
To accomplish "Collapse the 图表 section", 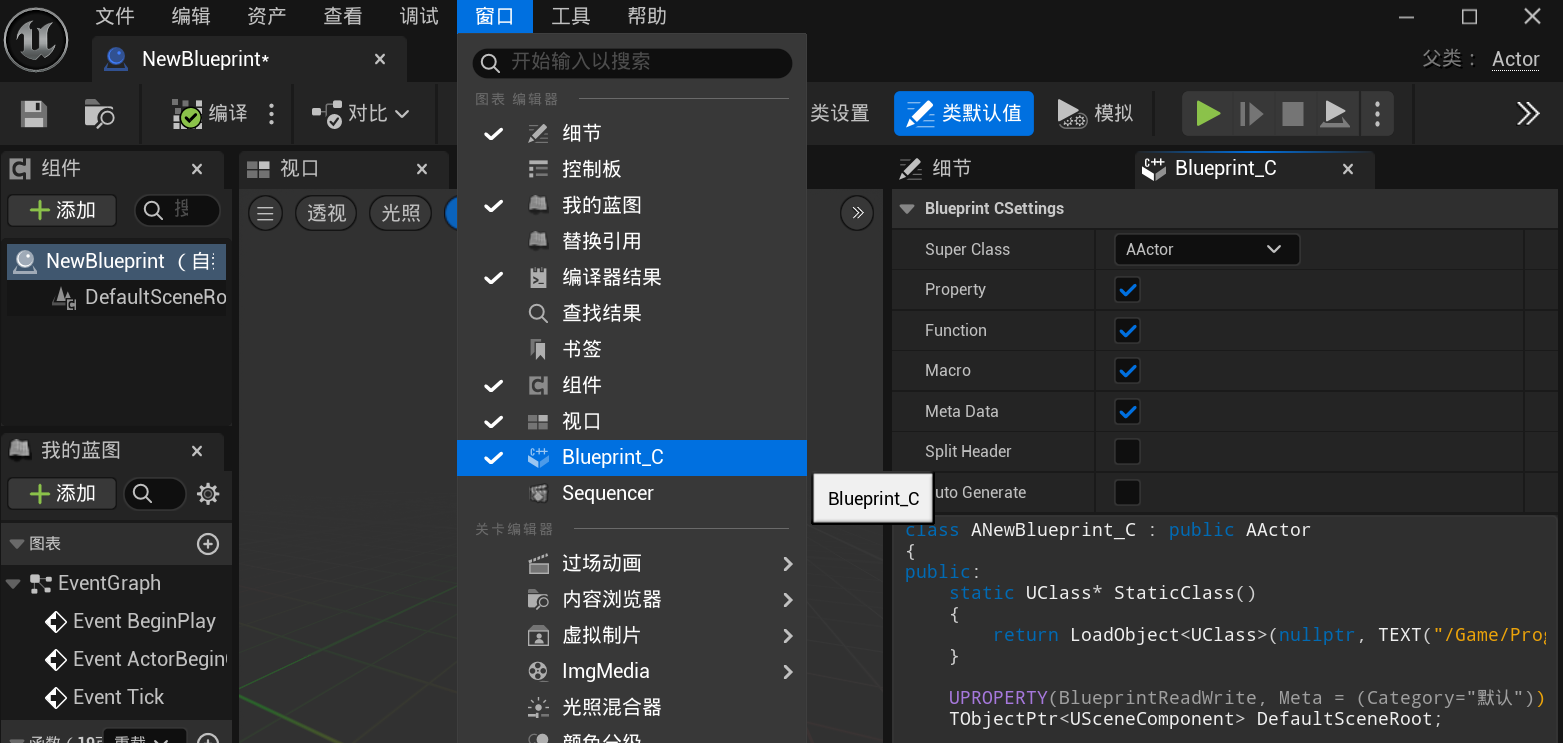I will click(x=16, y=544).
